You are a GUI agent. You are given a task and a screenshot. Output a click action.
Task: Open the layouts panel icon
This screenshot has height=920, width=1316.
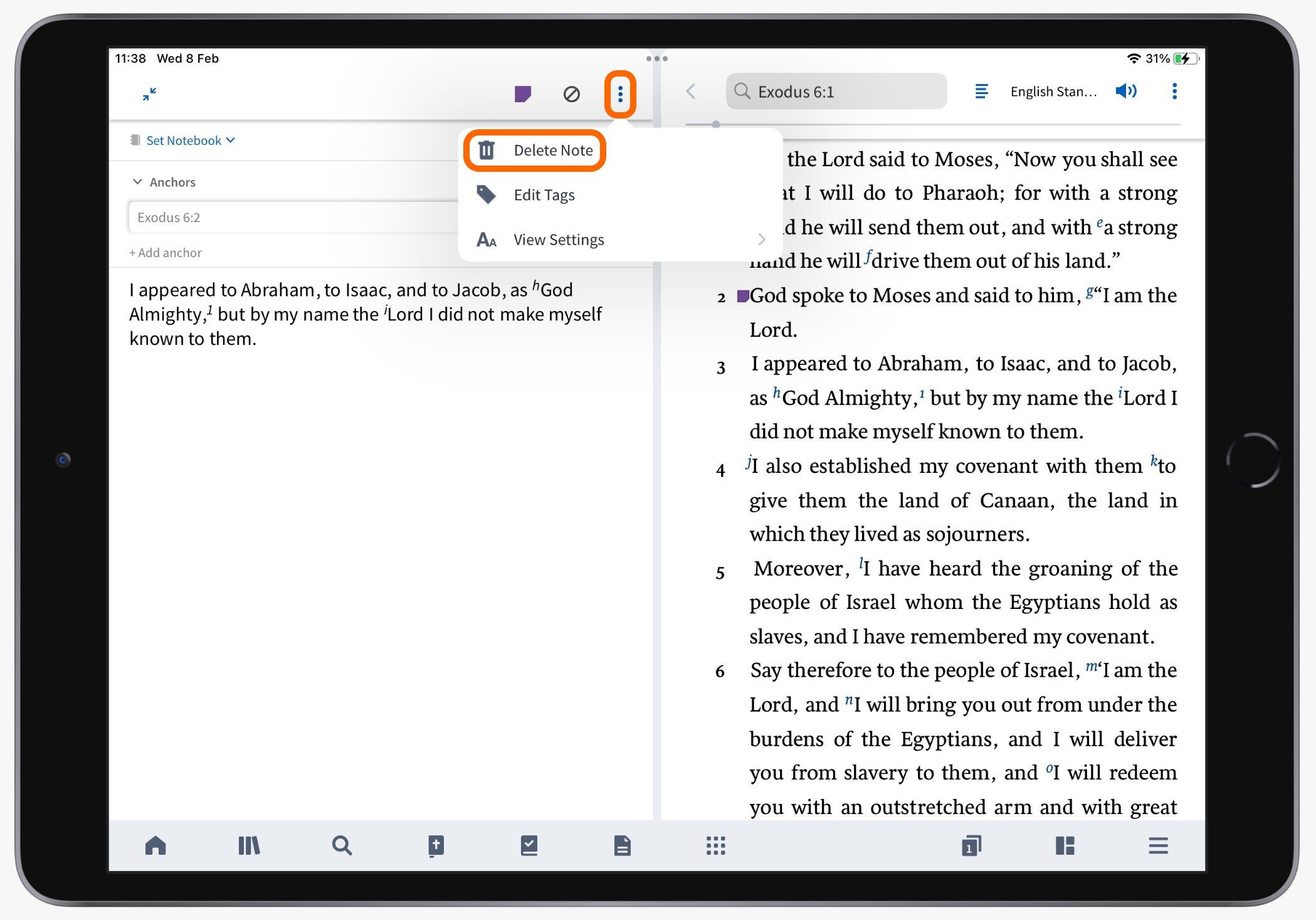point(1065,845)
